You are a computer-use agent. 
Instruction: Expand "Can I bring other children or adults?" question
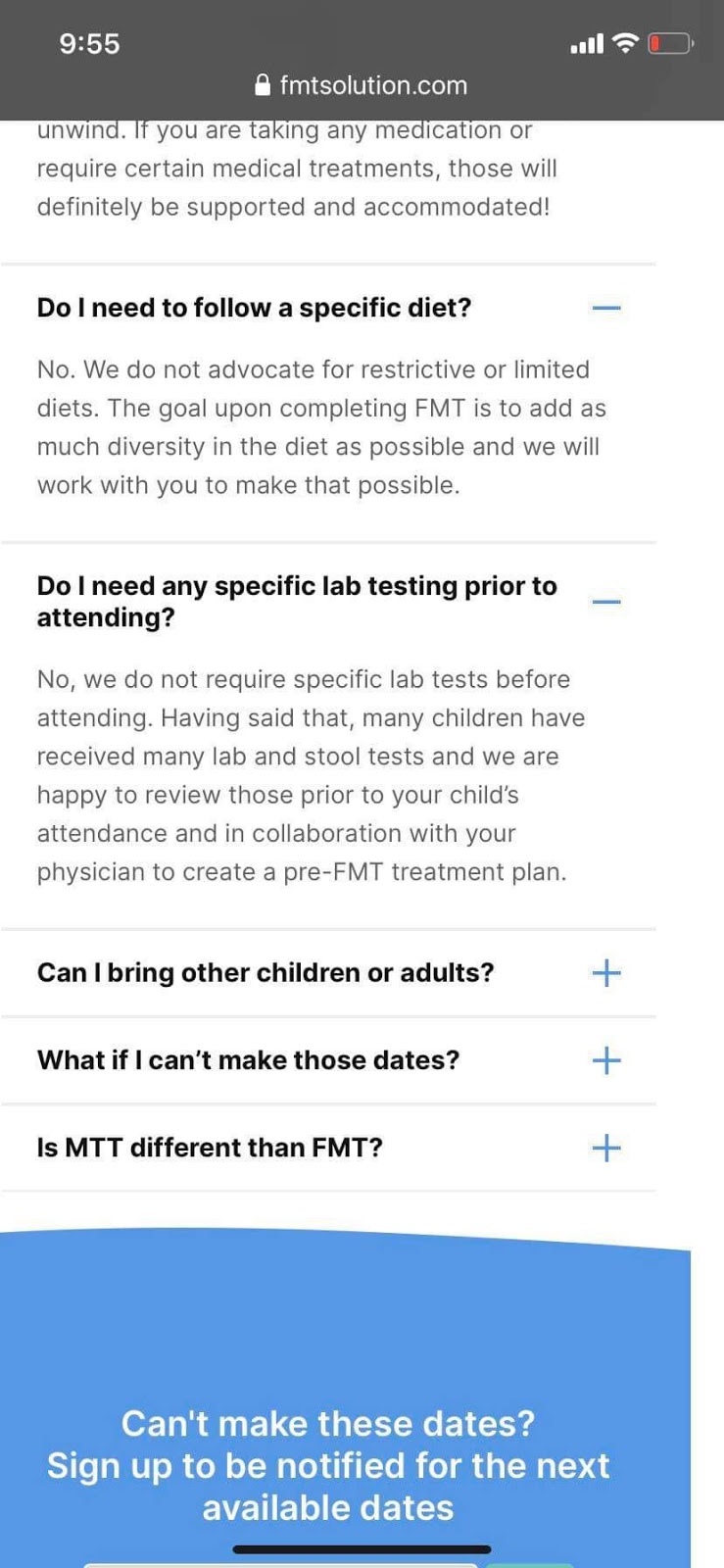coord(265,972)
